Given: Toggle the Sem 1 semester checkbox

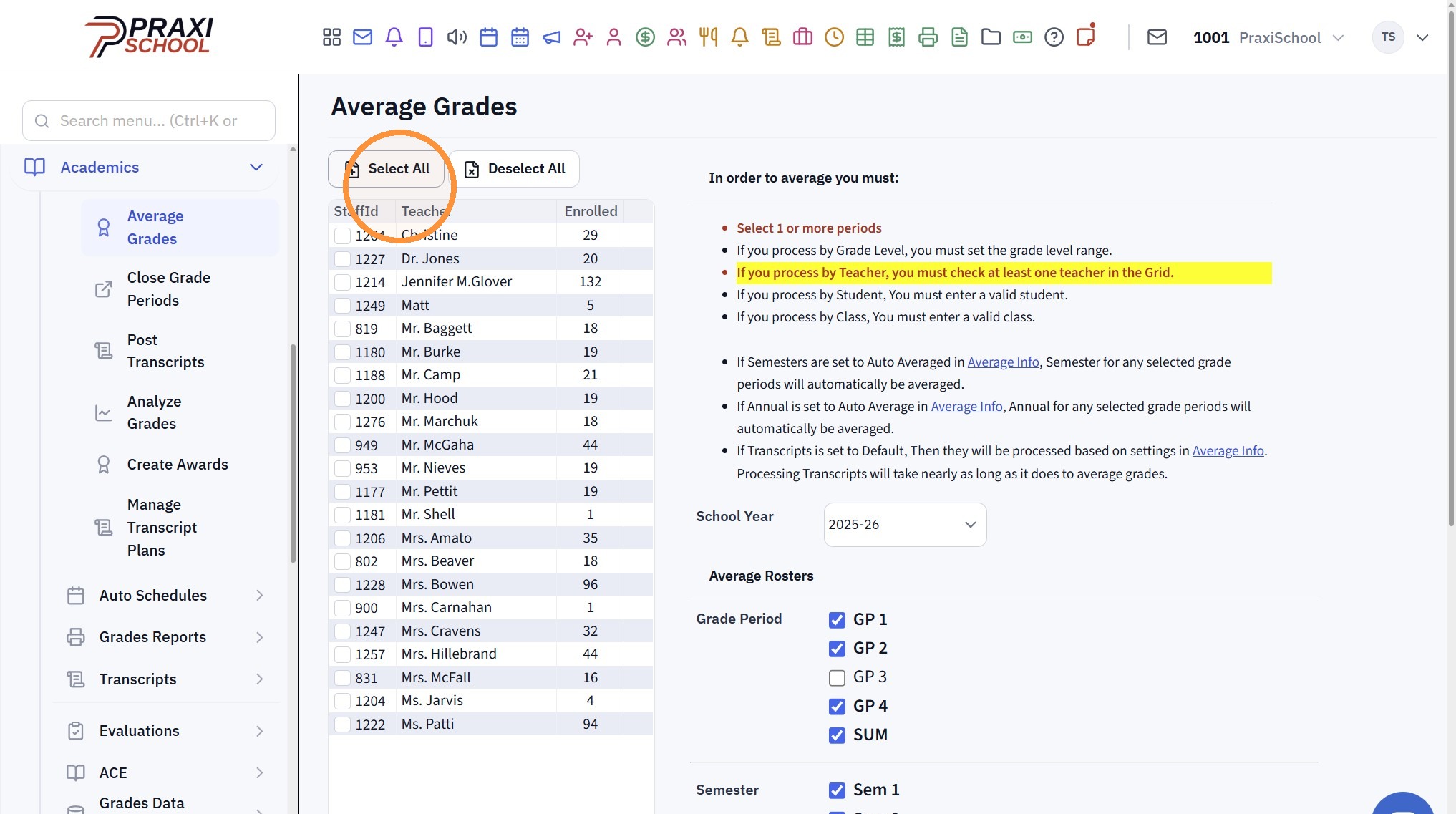Looking at the screenshot, I should [837, 790].
